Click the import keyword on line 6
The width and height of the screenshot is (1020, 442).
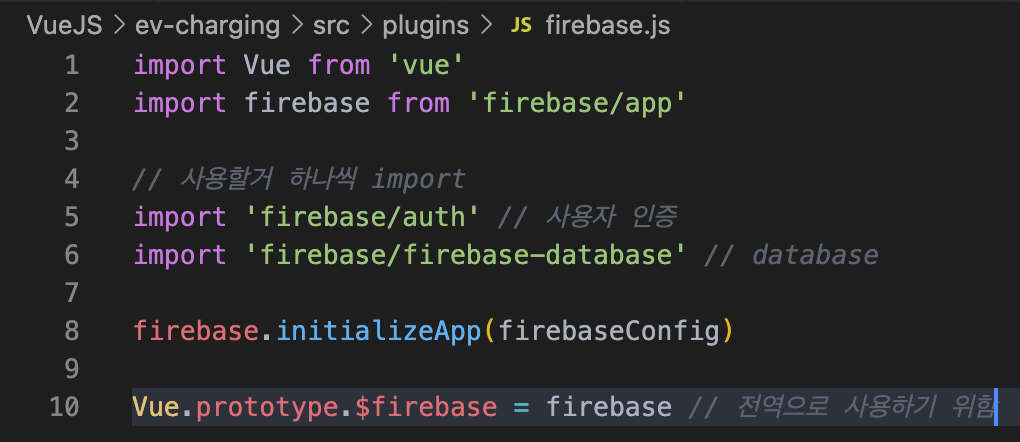180,255
